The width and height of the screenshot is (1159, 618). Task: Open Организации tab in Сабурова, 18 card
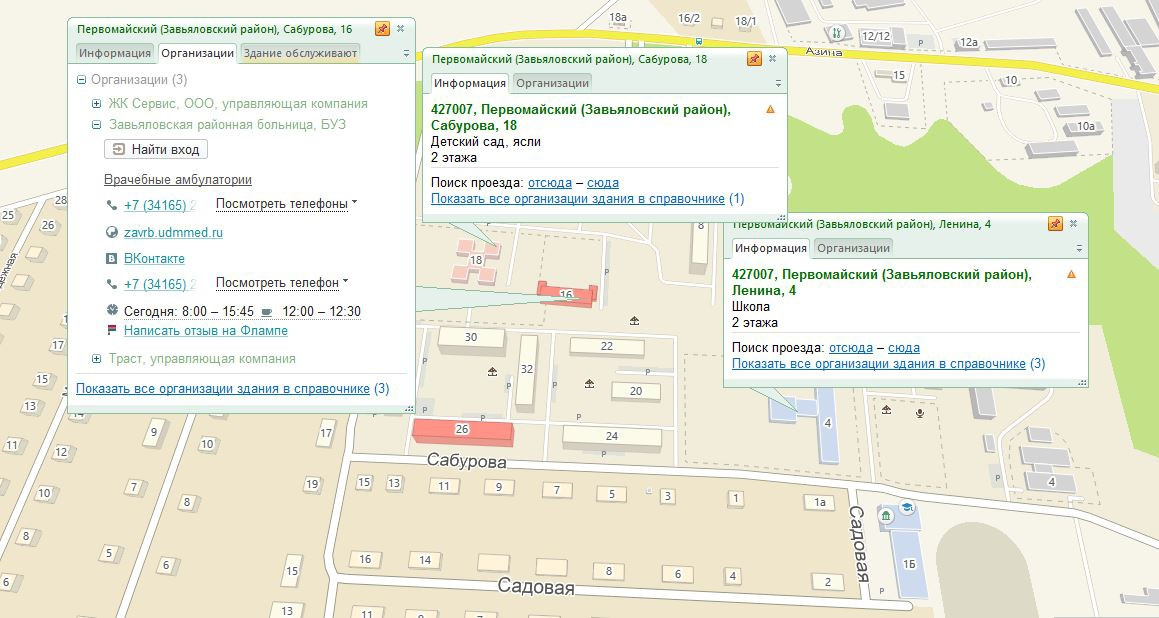(552, 83)
